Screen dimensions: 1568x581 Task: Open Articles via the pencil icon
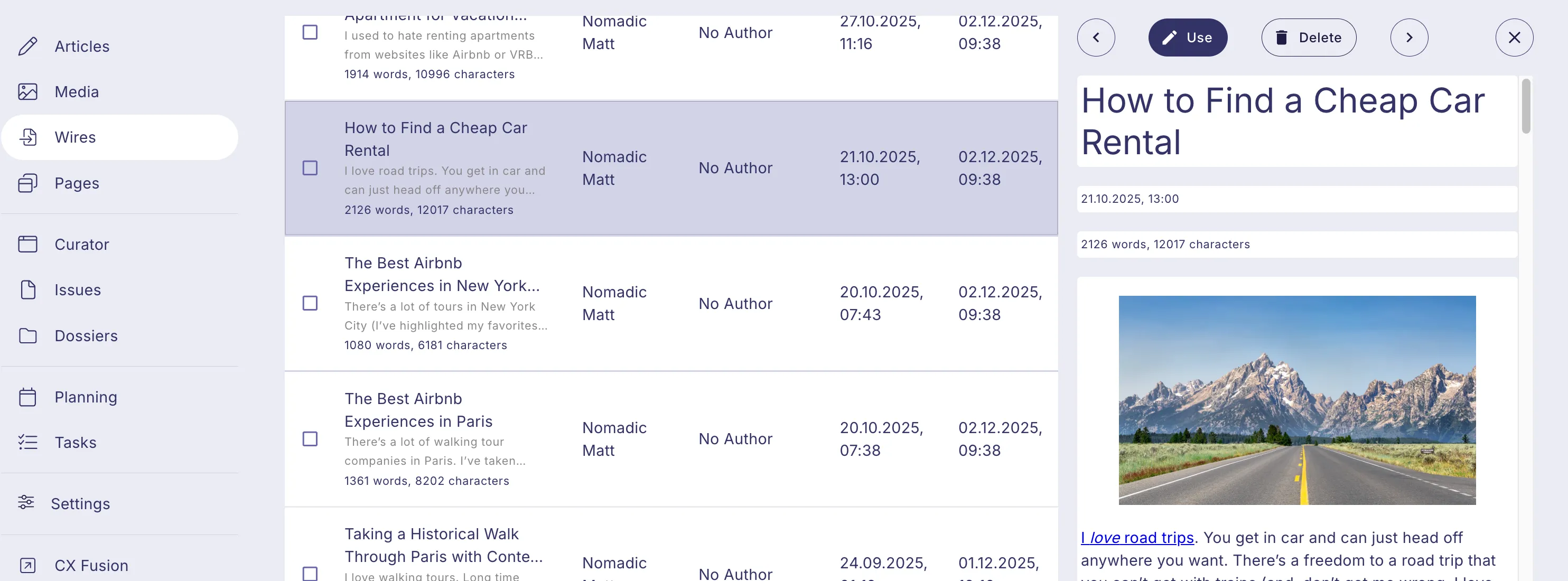click(x=27, y=46)
